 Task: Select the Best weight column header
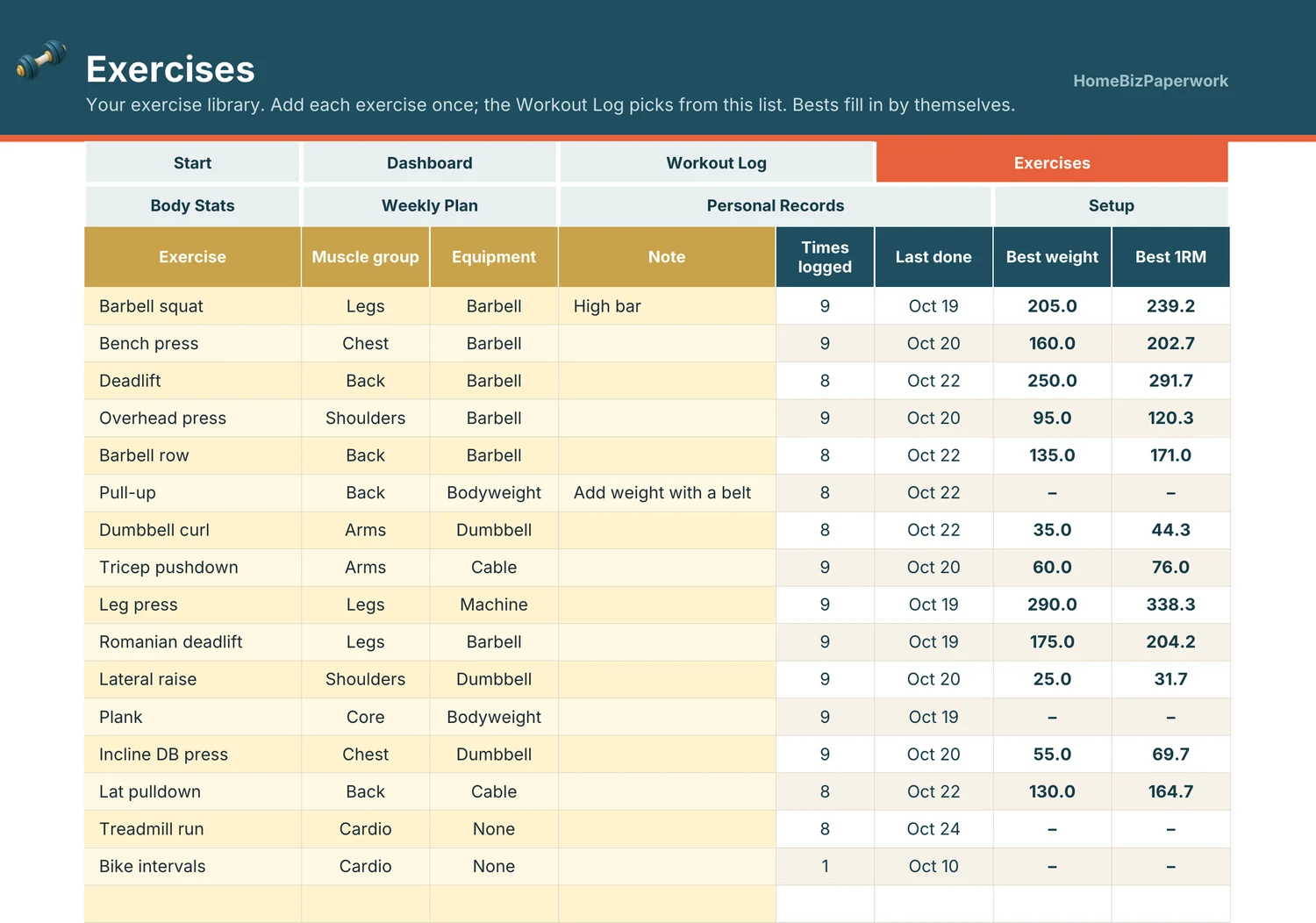click(x=1052, y=257)
